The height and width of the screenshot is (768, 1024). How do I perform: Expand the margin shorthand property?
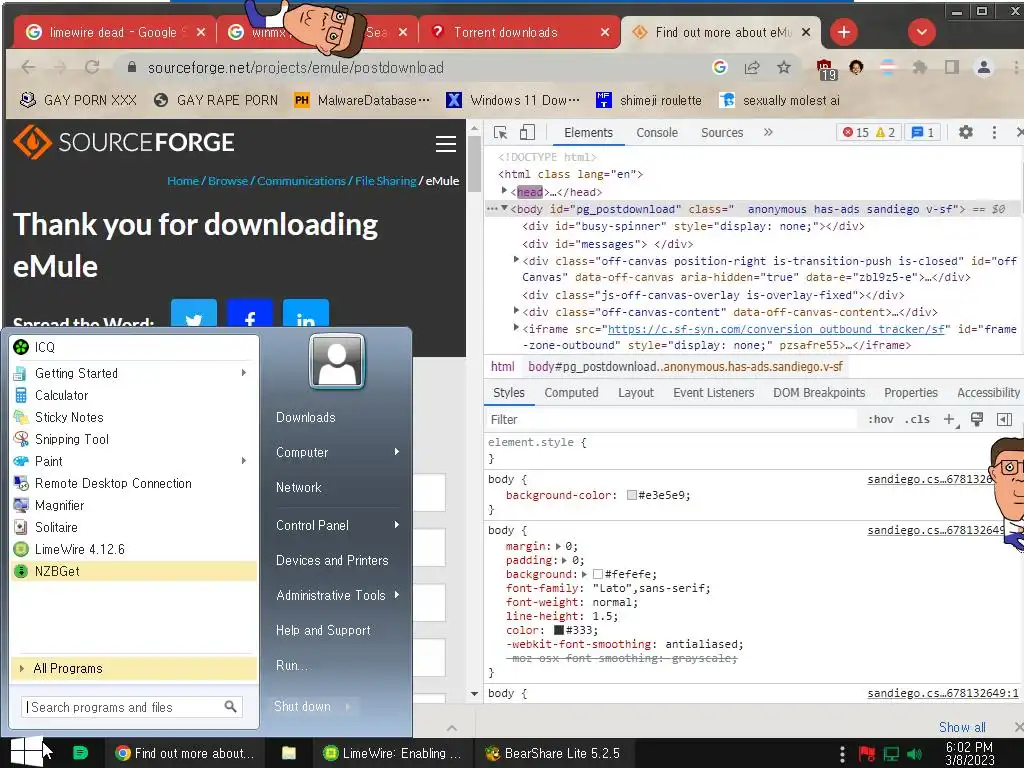[558, 546]
